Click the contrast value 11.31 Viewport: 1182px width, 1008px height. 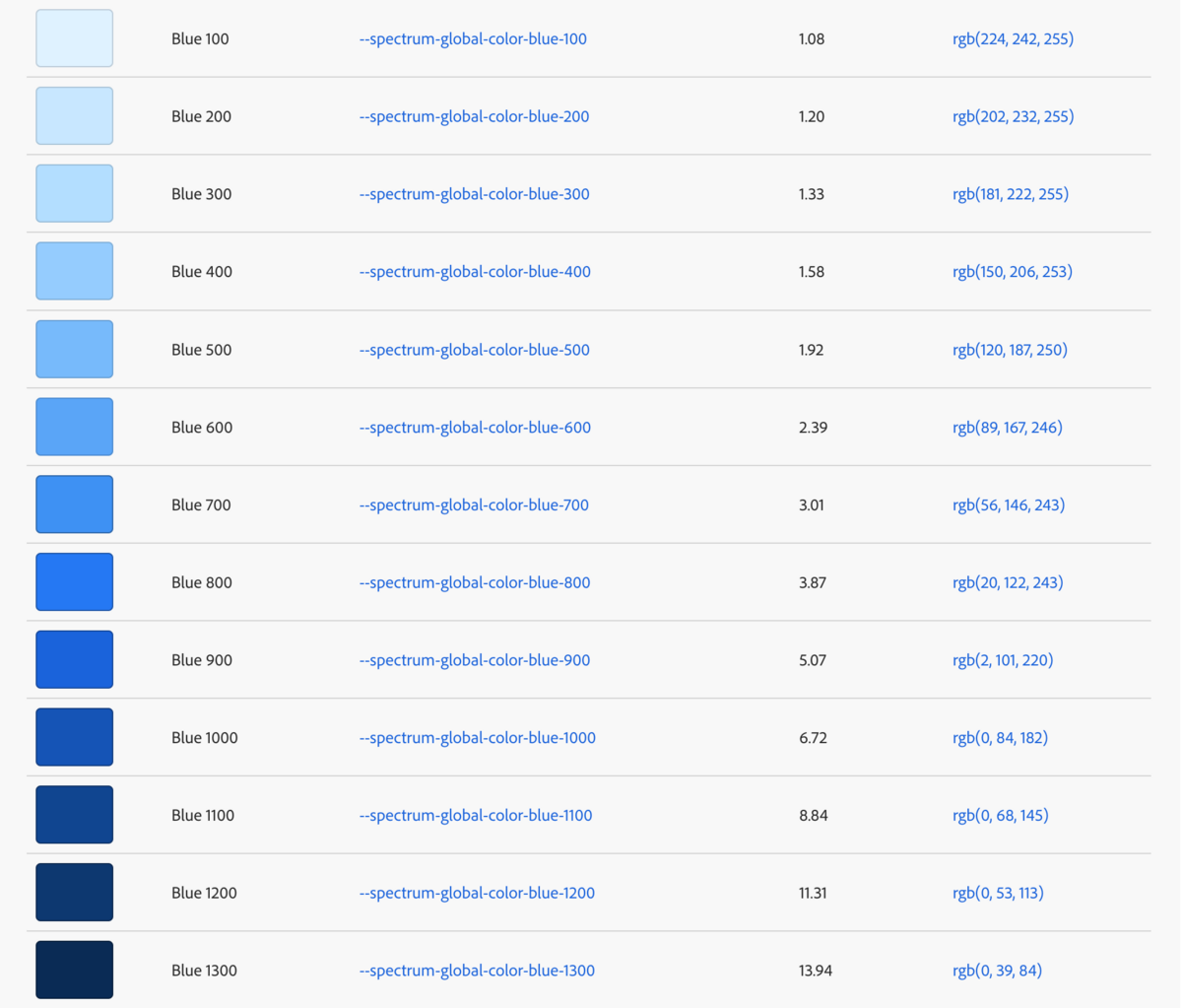point(813,894)
